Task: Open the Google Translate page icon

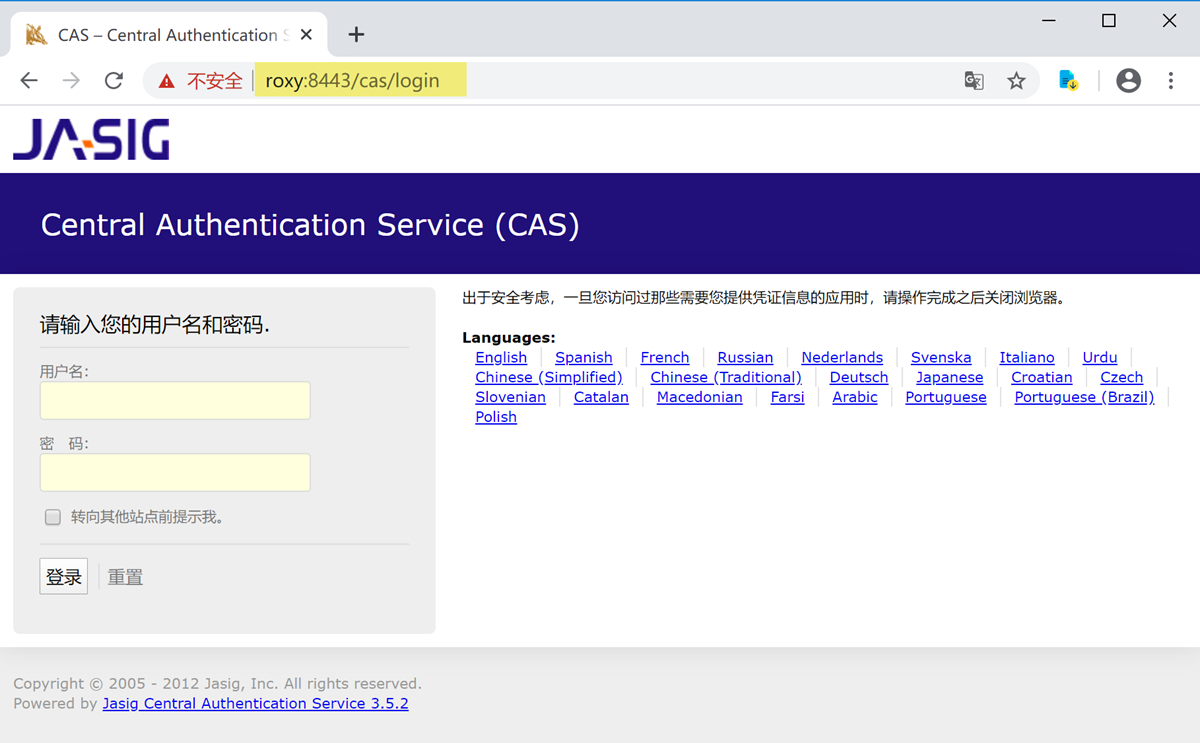Action: [x=973, y=81]
